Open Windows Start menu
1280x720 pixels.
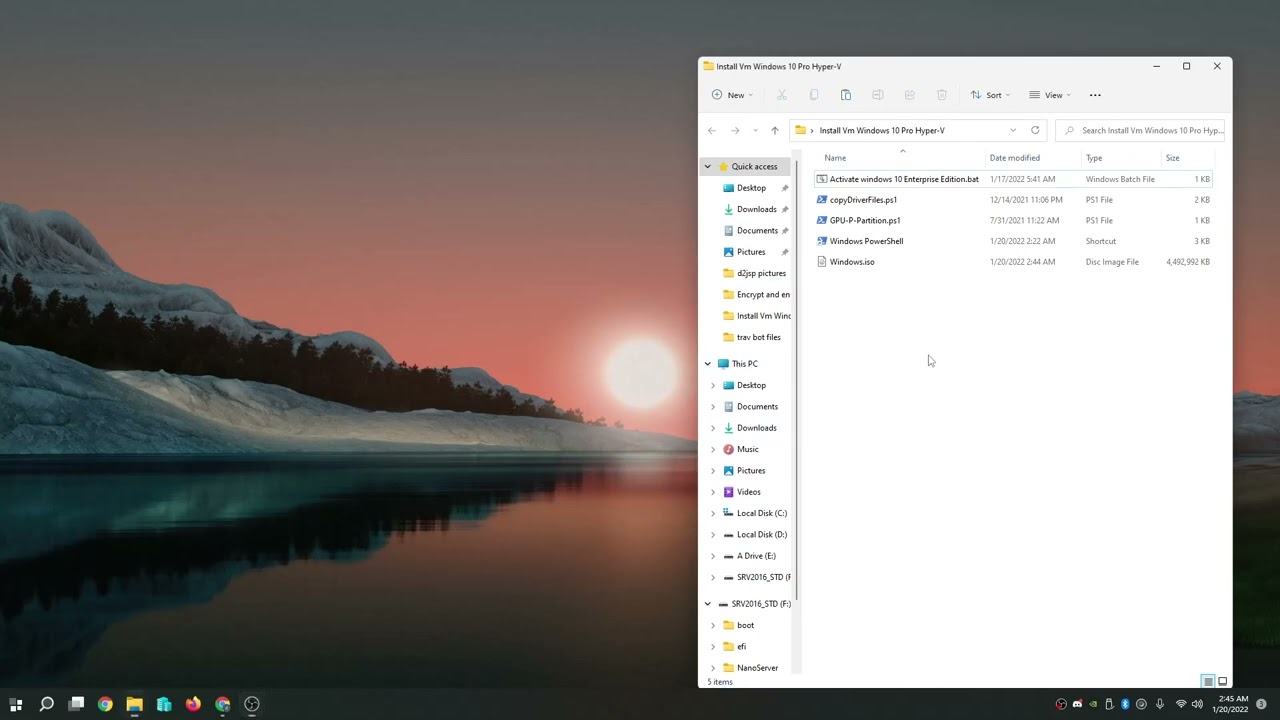coord(16,704)
